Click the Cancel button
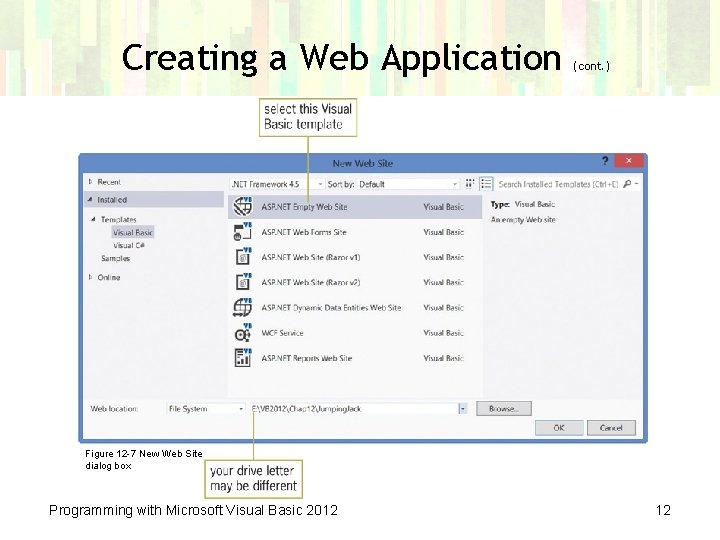The width and height of the screenshot is (720, 540). pos(611,428)
